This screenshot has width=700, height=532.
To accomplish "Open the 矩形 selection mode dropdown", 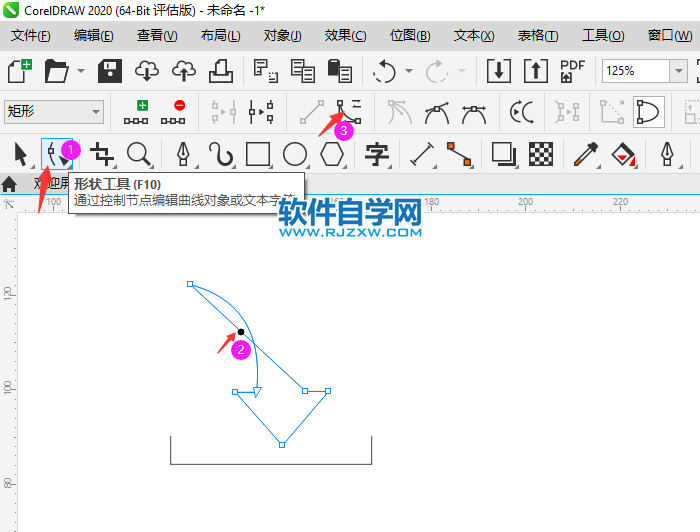I will (x=96, y=112).
